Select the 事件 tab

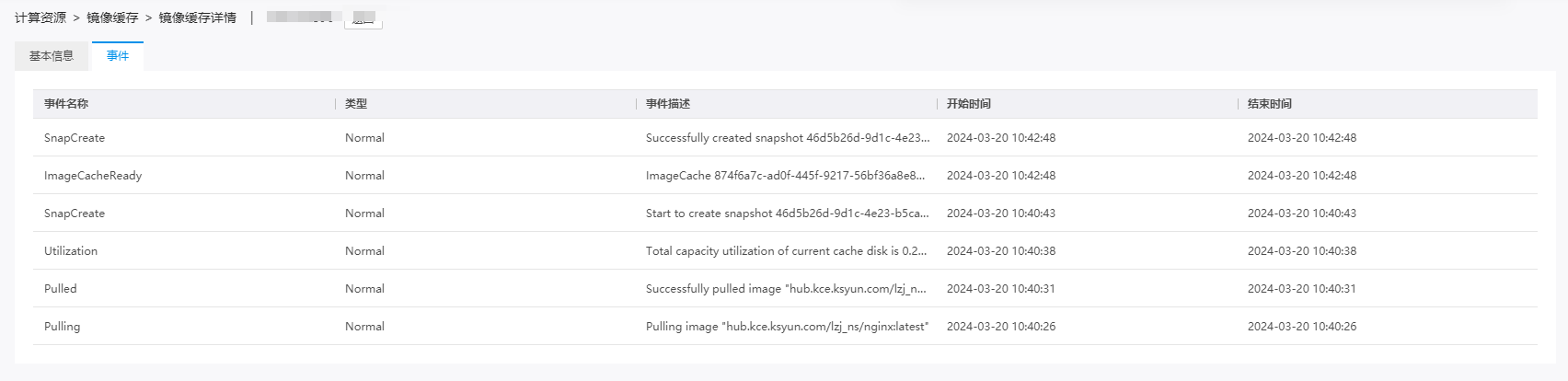coord(118,56)
